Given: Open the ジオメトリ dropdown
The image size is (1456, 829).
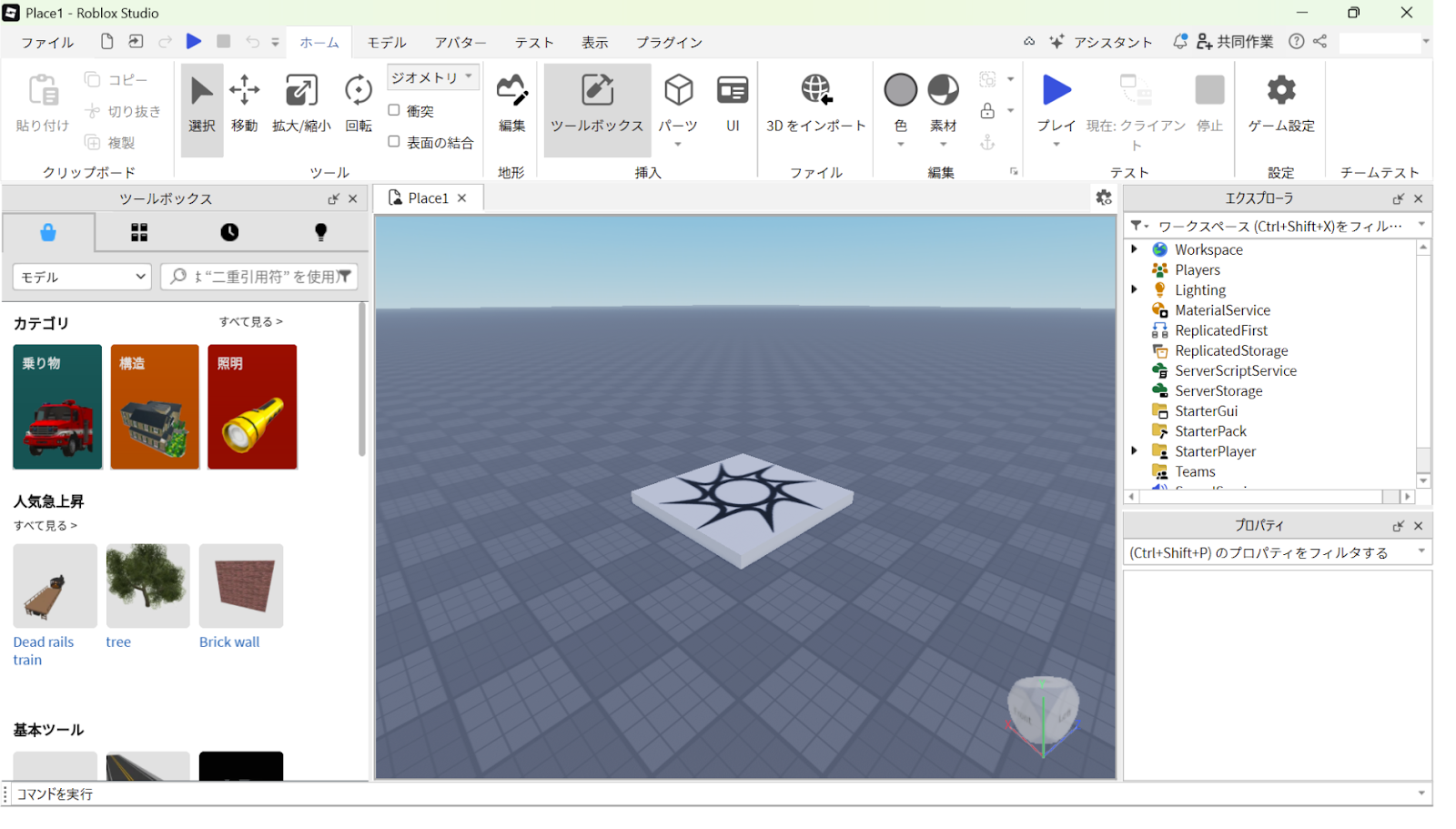Looking at the screenshot, I should 432,77.
